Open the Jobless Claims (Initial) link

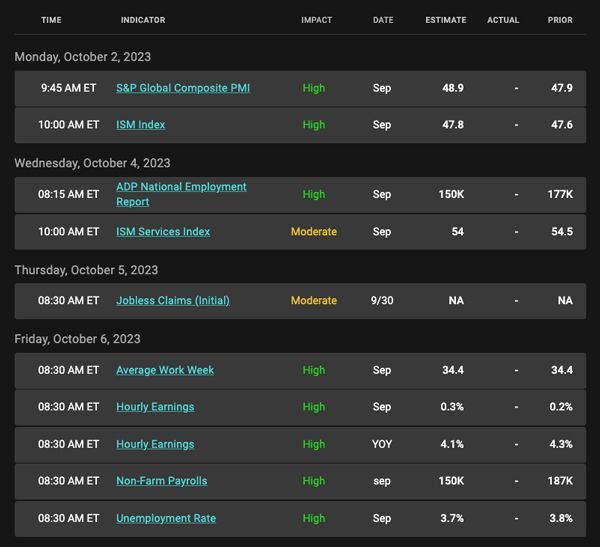tap(173, 300)
